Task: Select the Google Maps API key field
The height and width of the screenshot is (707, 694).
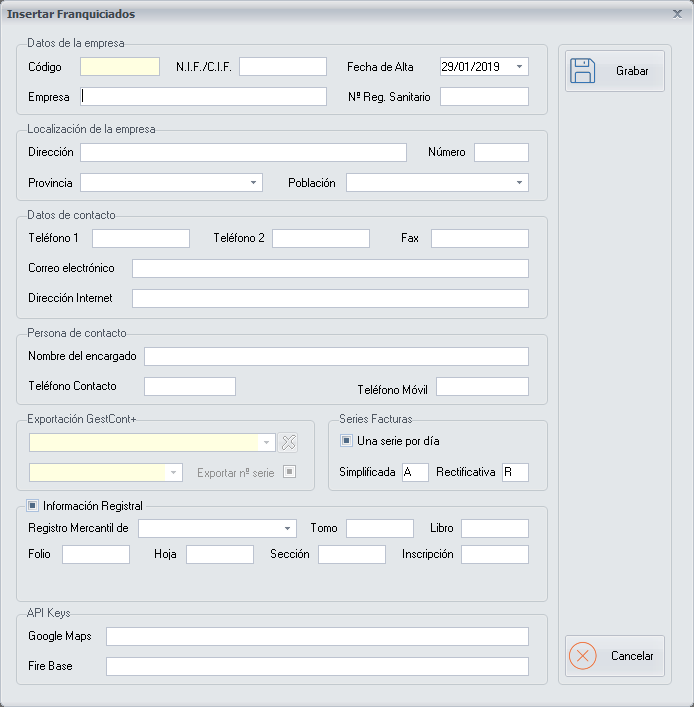Action: (x=317, y=637)
